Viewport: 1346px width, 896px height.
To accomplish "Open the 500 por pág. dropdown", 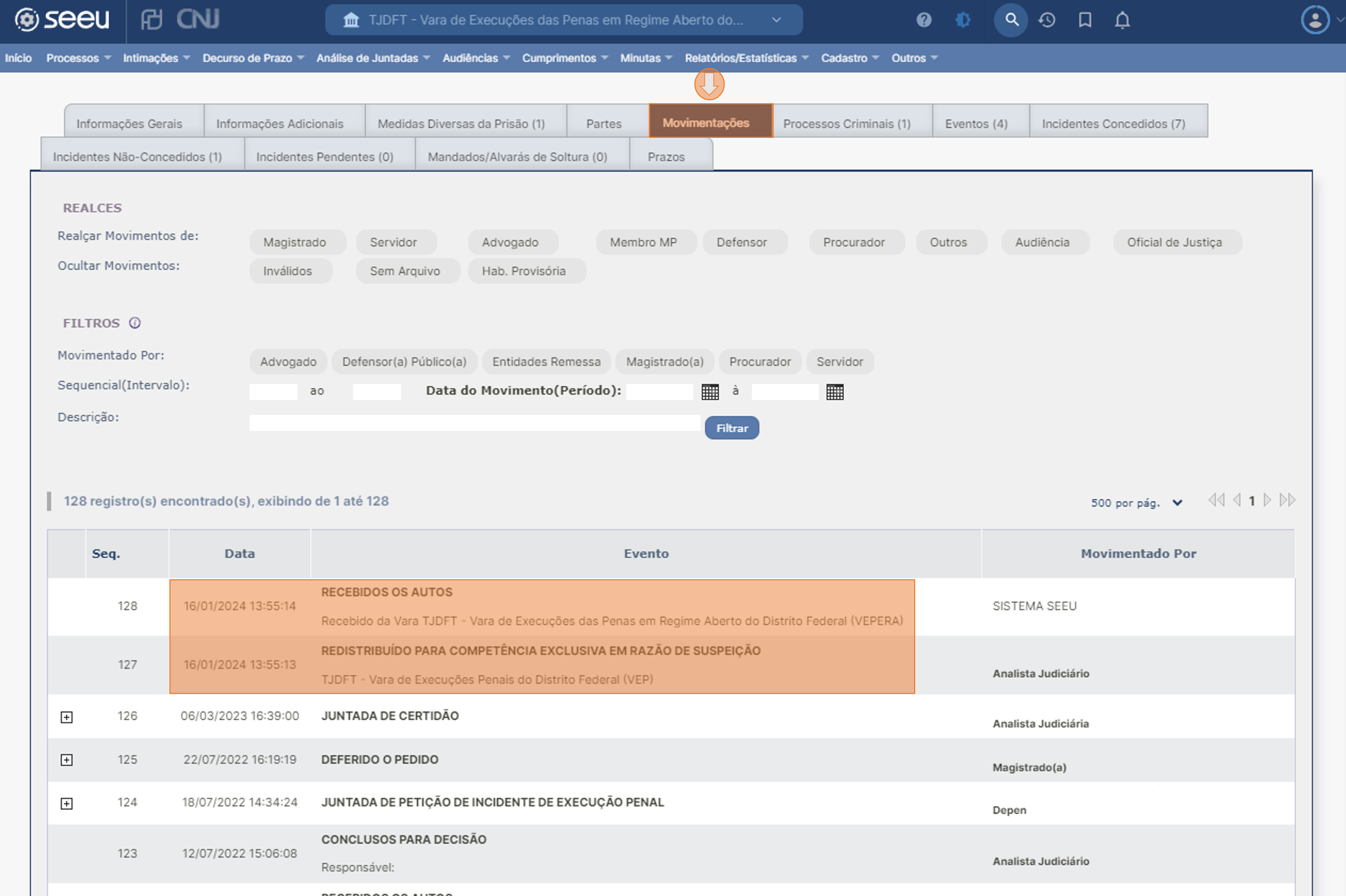I will 1136,503.
